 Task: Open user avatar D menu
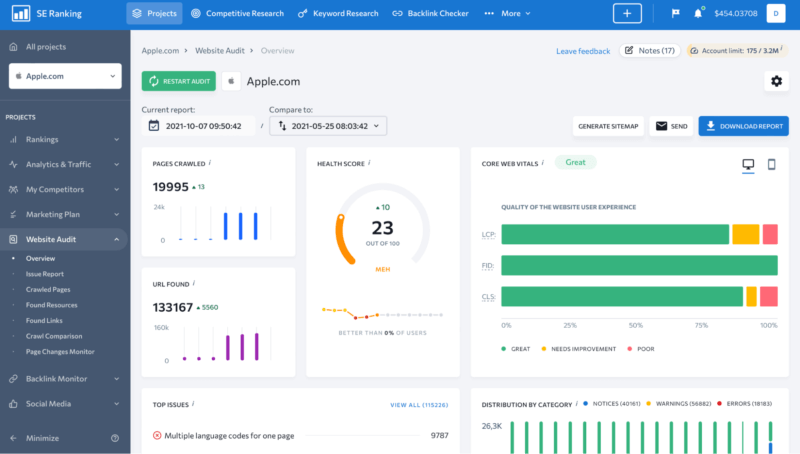tap(776, 14)
